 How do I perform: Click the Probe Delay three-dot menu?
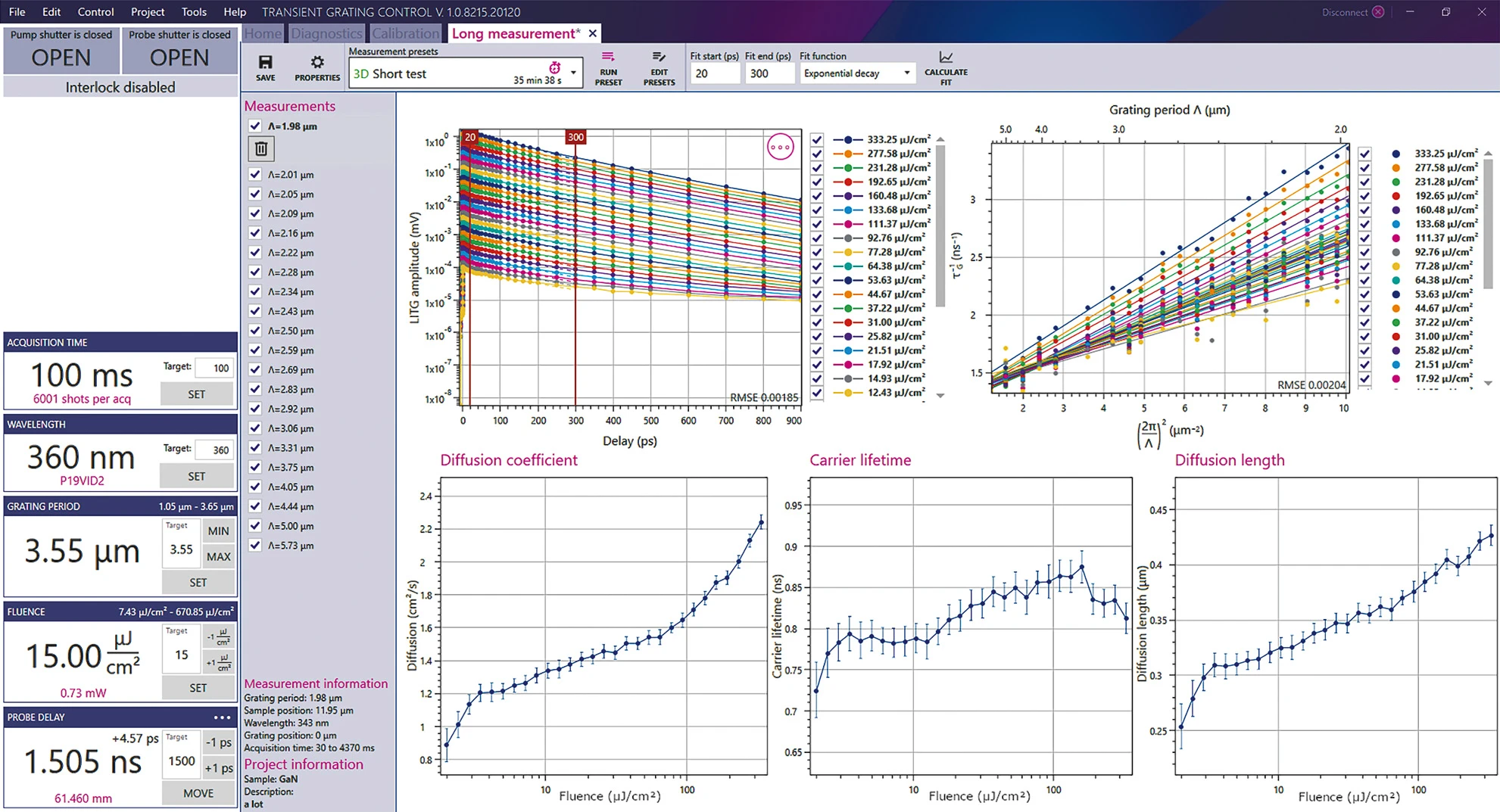(222, 717)
